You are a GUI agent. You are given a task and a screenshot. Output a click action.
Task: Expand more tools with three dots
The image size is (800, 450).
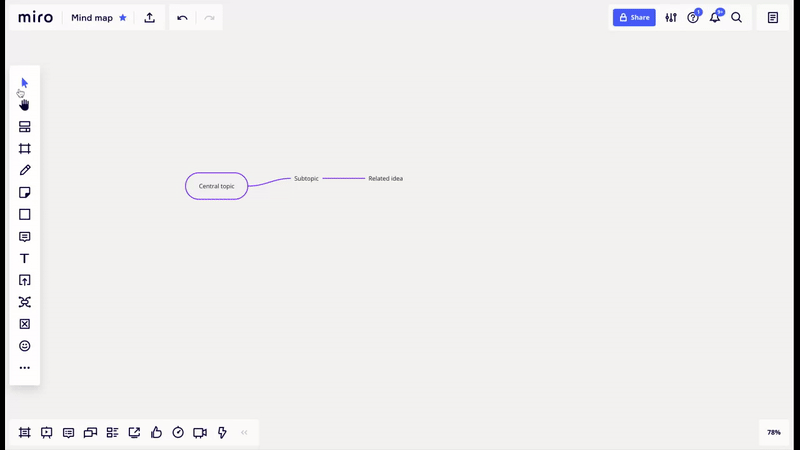(25, 368)
